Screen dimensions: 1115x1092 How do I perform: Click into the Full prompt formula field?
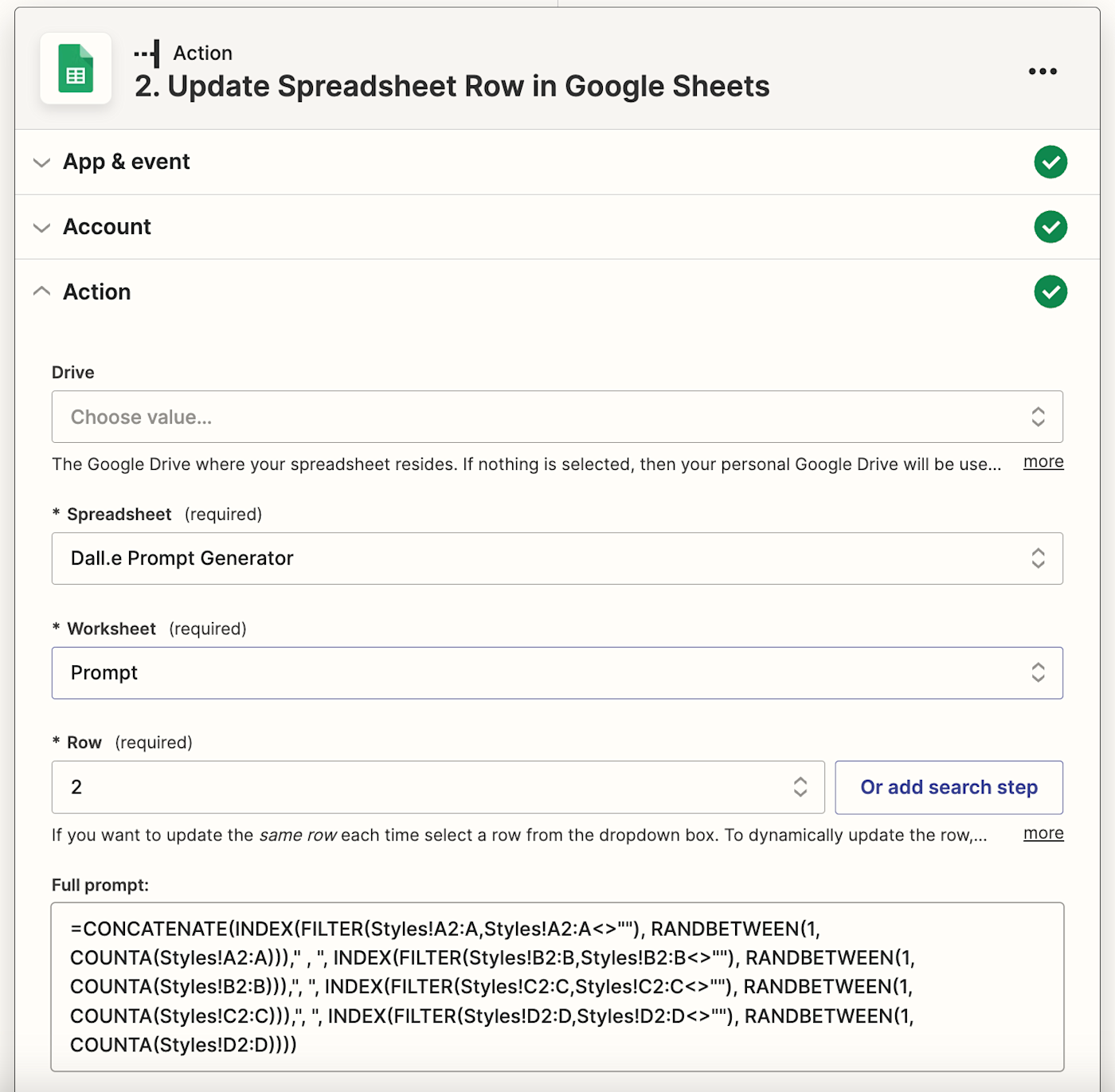(x=557, y=986)
